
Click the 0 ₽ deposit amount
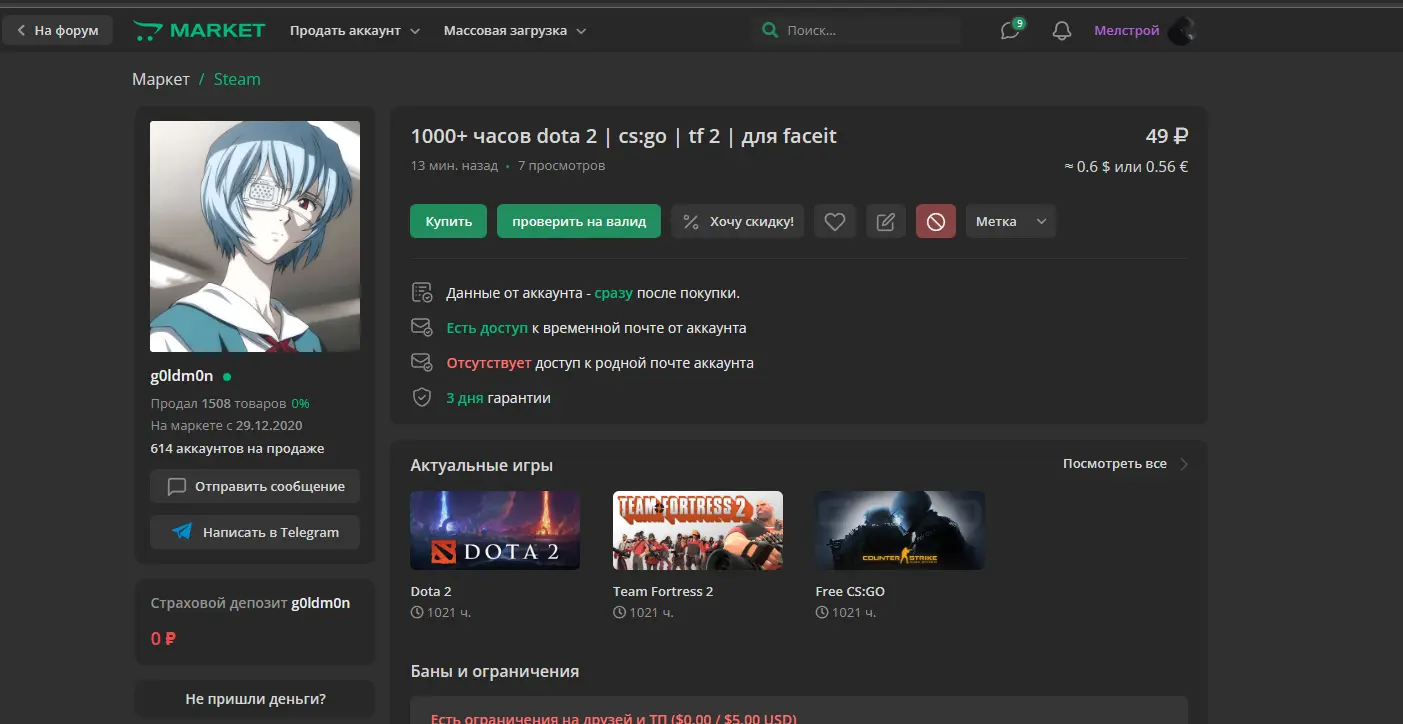(164, 638)
